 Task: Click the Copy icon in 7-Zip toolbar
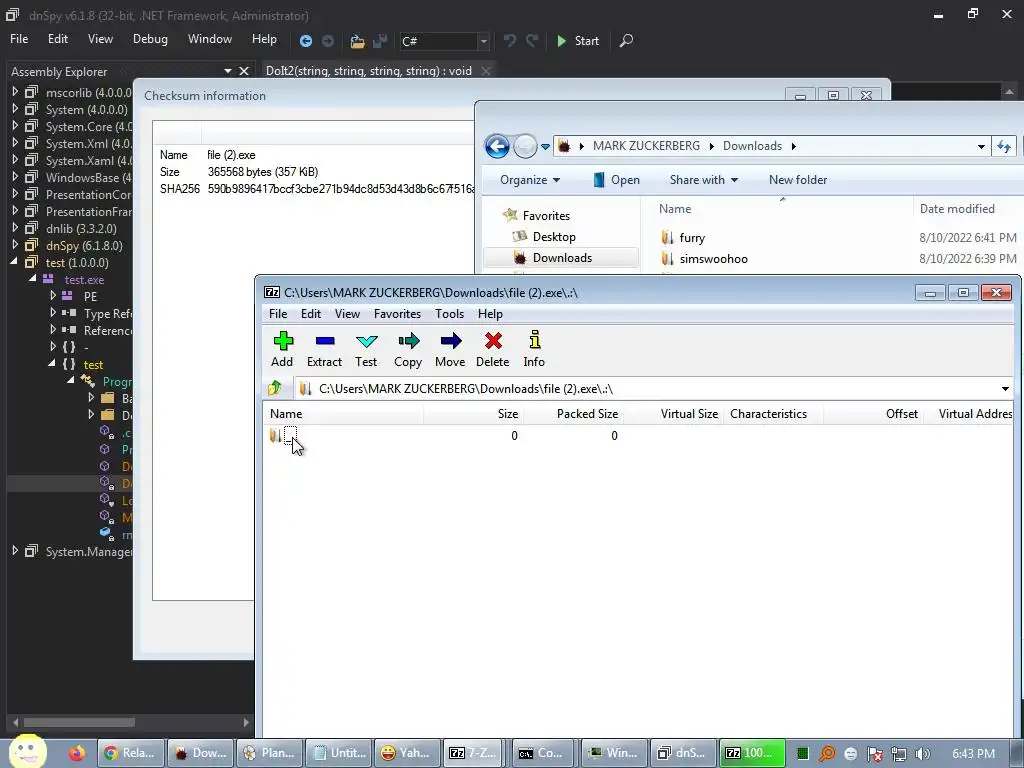pos(408,349)
